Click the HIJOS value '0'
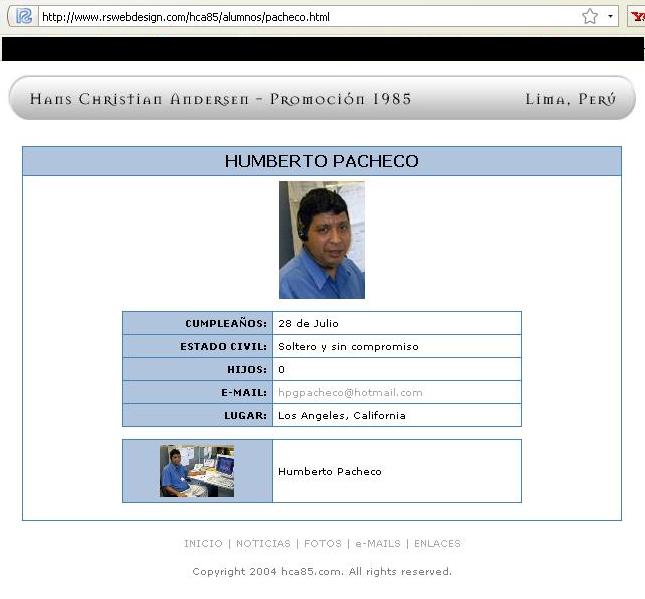645x599 pixels. click(281, 369)
